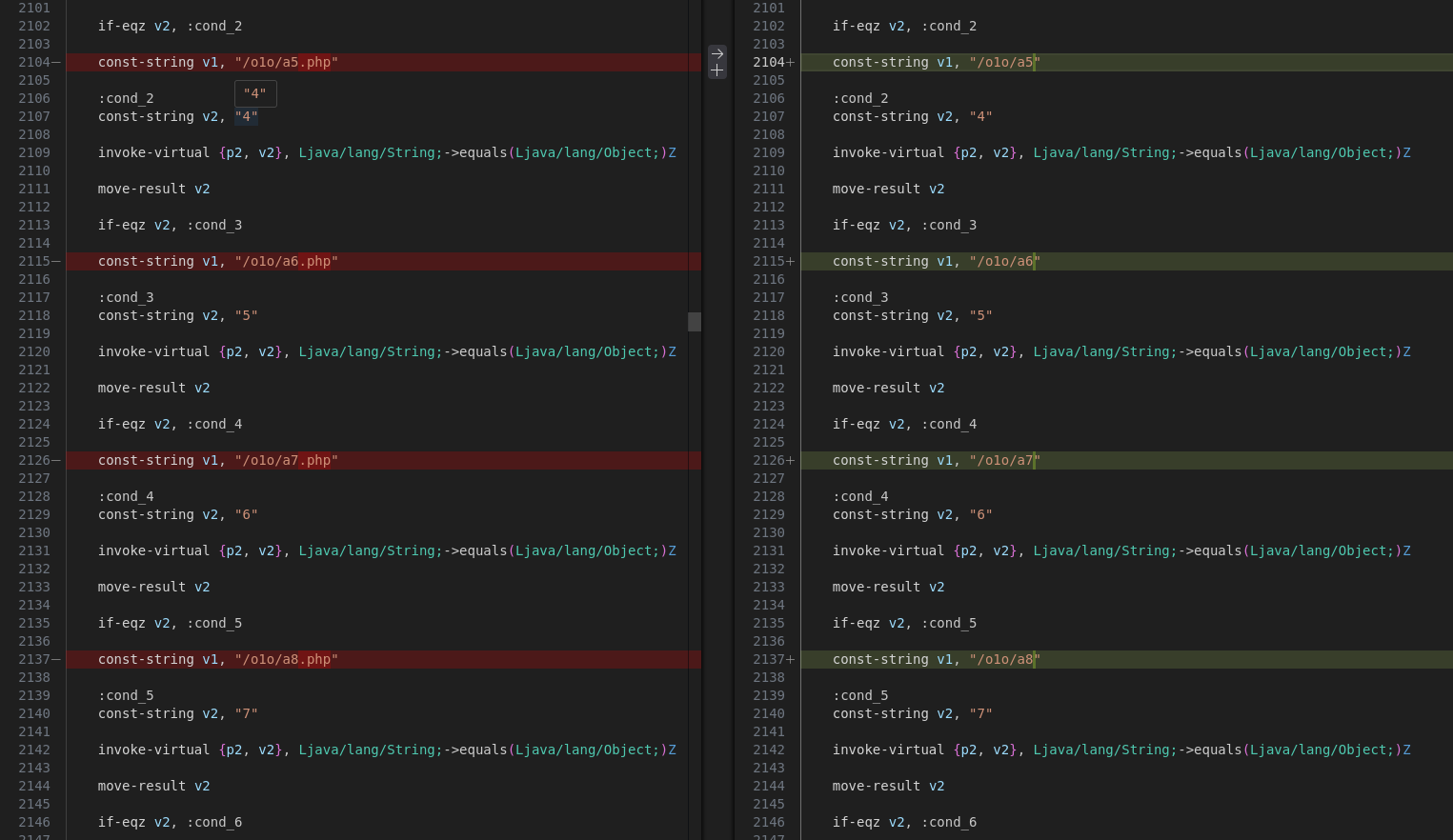
Task: Click invoke-virtual on line 2109 left pane
Action: pos(387,152)
